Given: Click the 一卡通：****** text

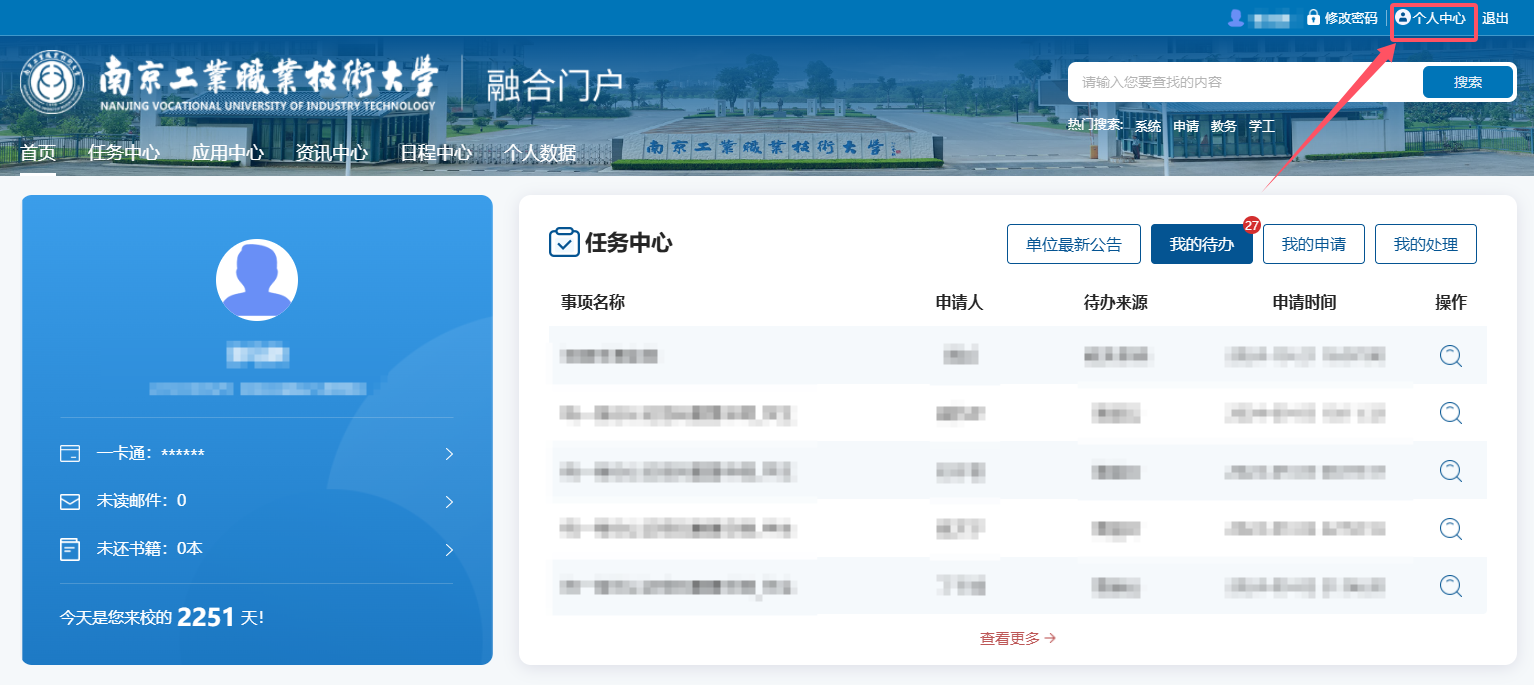Looking at the screenshot, I should pyautogui.click(x=151, y=454).
